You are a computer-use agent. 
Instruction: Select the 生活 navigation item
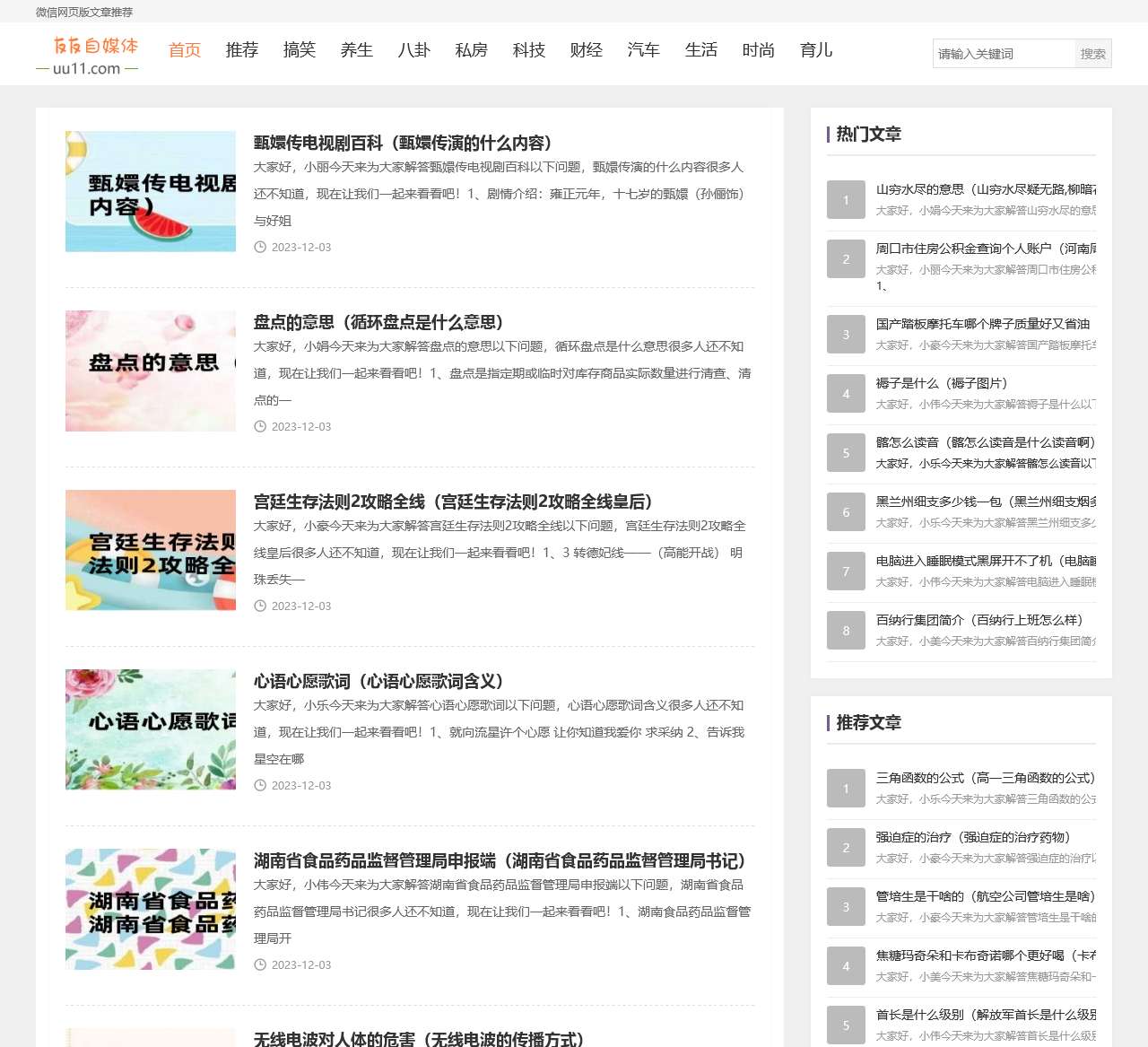(x=701, y=50)
